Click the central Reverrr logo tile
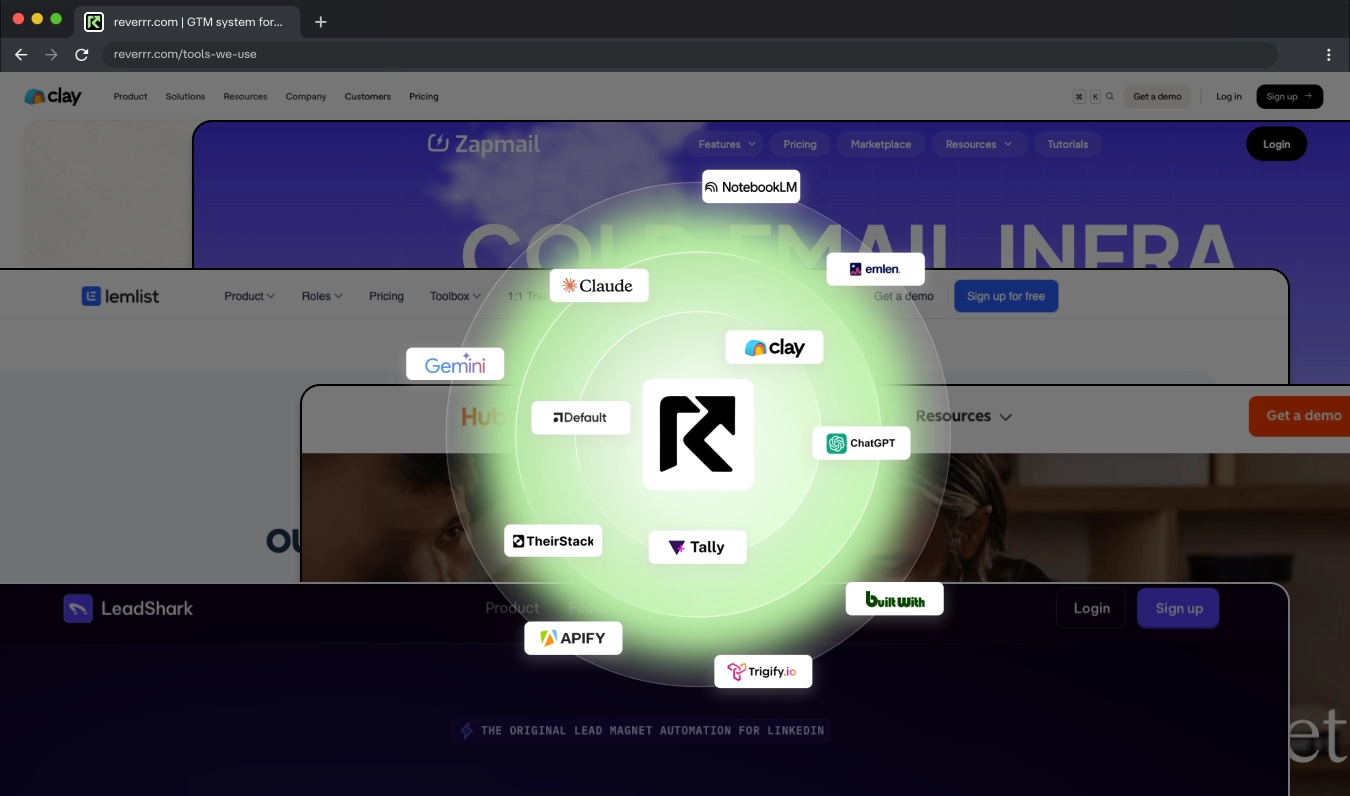This screenshot has width=1350, height=796. tap(698, 434)
